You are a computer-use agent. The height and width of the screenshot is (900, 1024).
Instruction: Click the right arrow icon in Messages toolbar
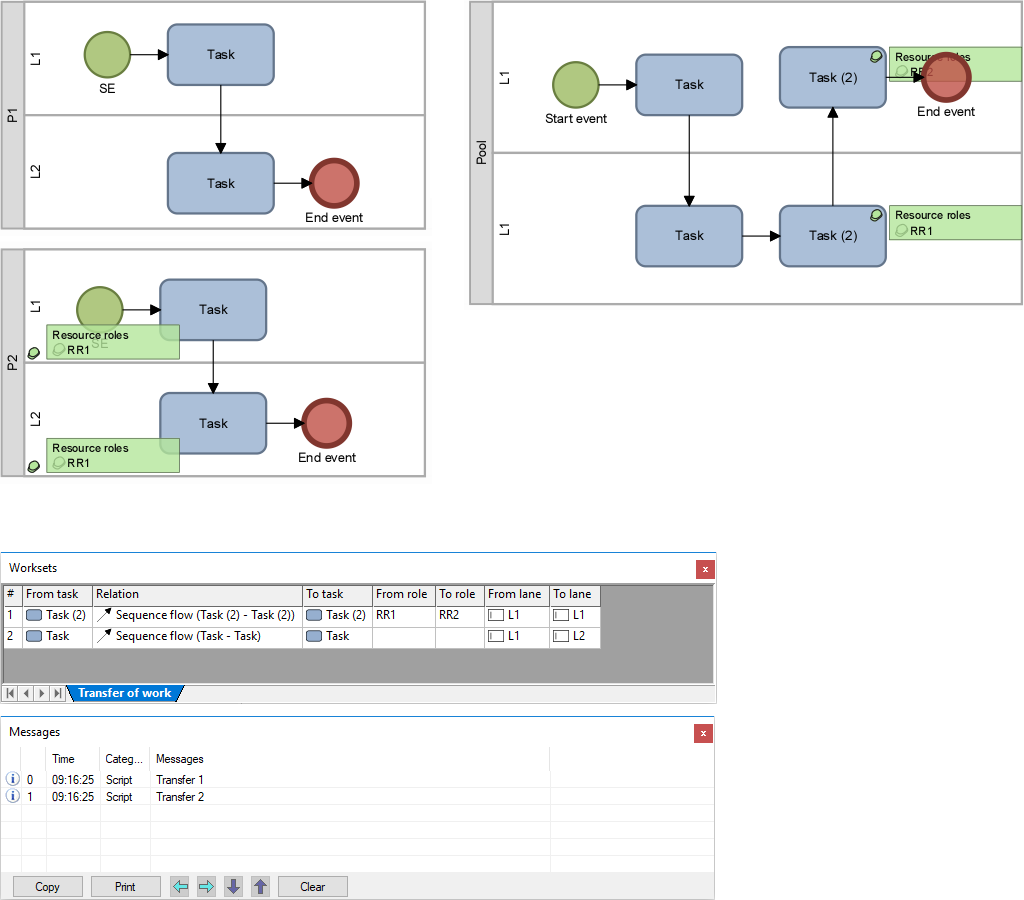click(x=207, y=886)
